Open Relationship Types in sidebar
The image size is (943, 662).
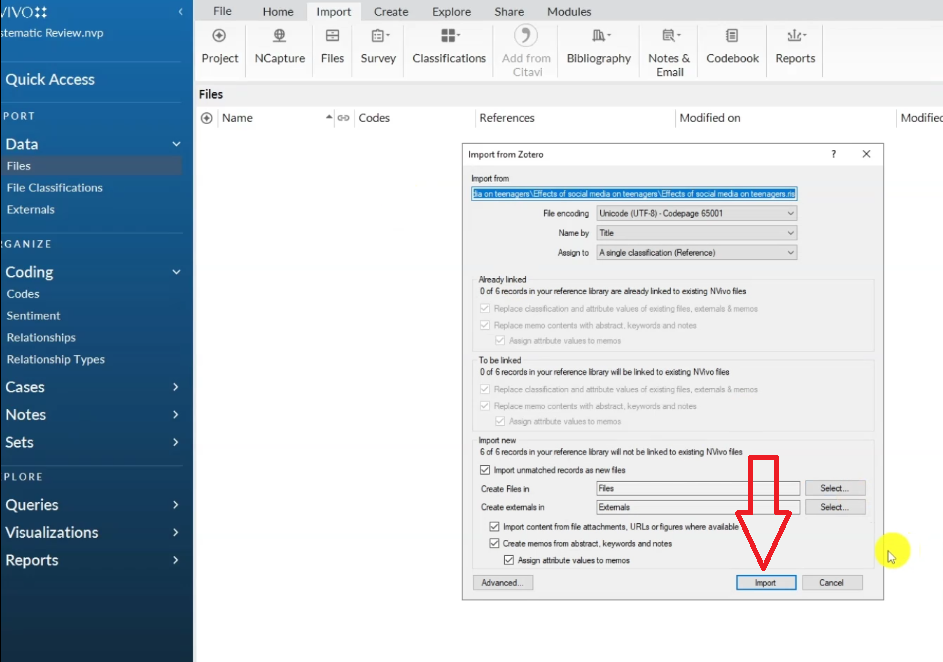coord(55,359)
